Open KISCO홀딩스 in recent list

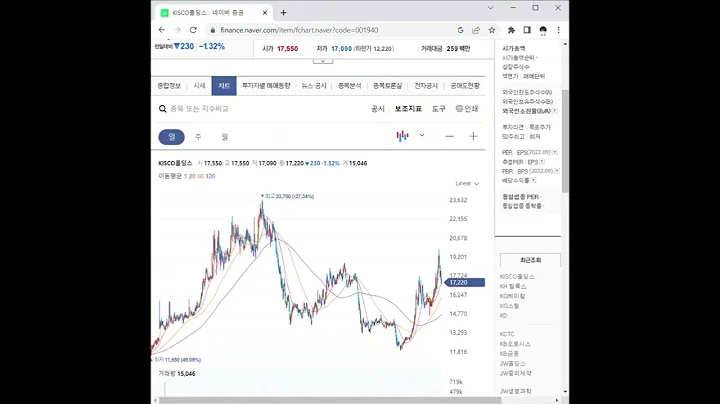[517, 277]
